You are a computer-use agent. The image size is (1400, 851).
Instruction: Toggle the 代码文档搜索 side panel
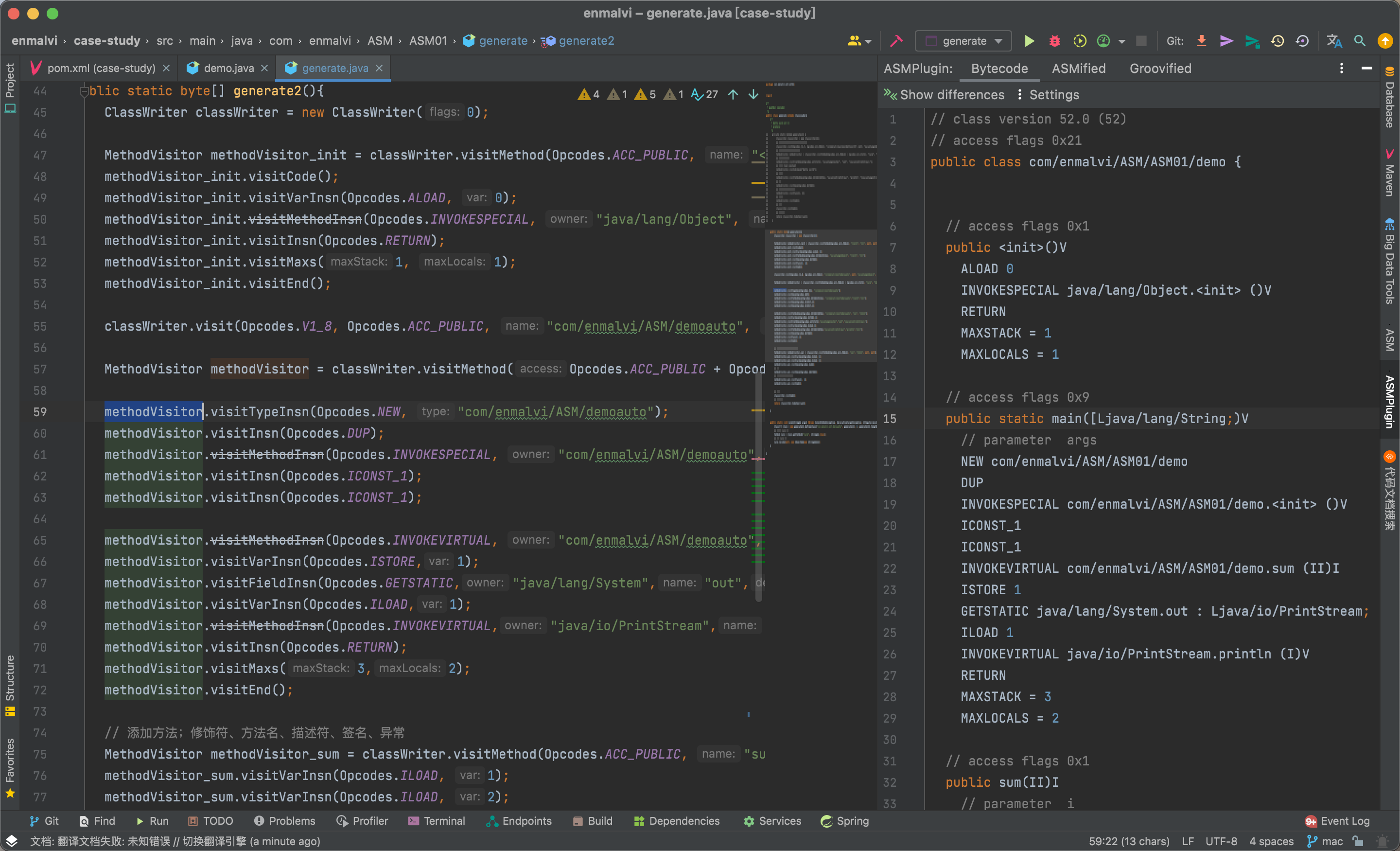(x=1389, y=491)
